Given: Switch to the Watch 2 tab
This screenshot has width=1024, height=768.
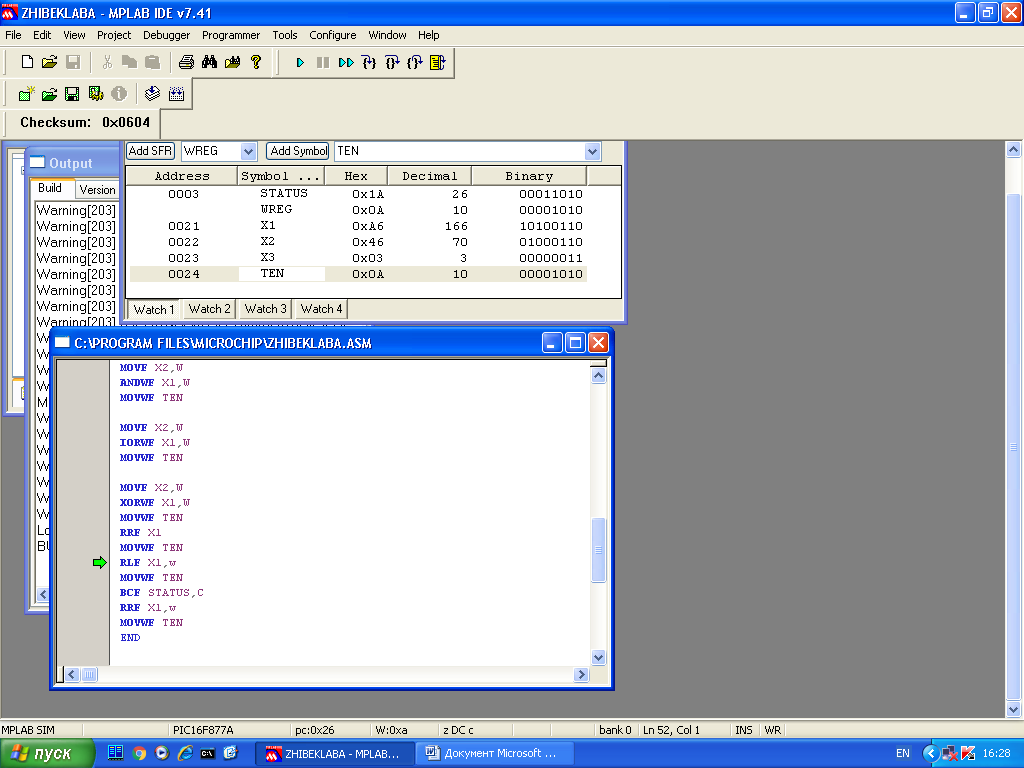Looking at the screenshot, I should pyautogui.click(x=209, y=309).
